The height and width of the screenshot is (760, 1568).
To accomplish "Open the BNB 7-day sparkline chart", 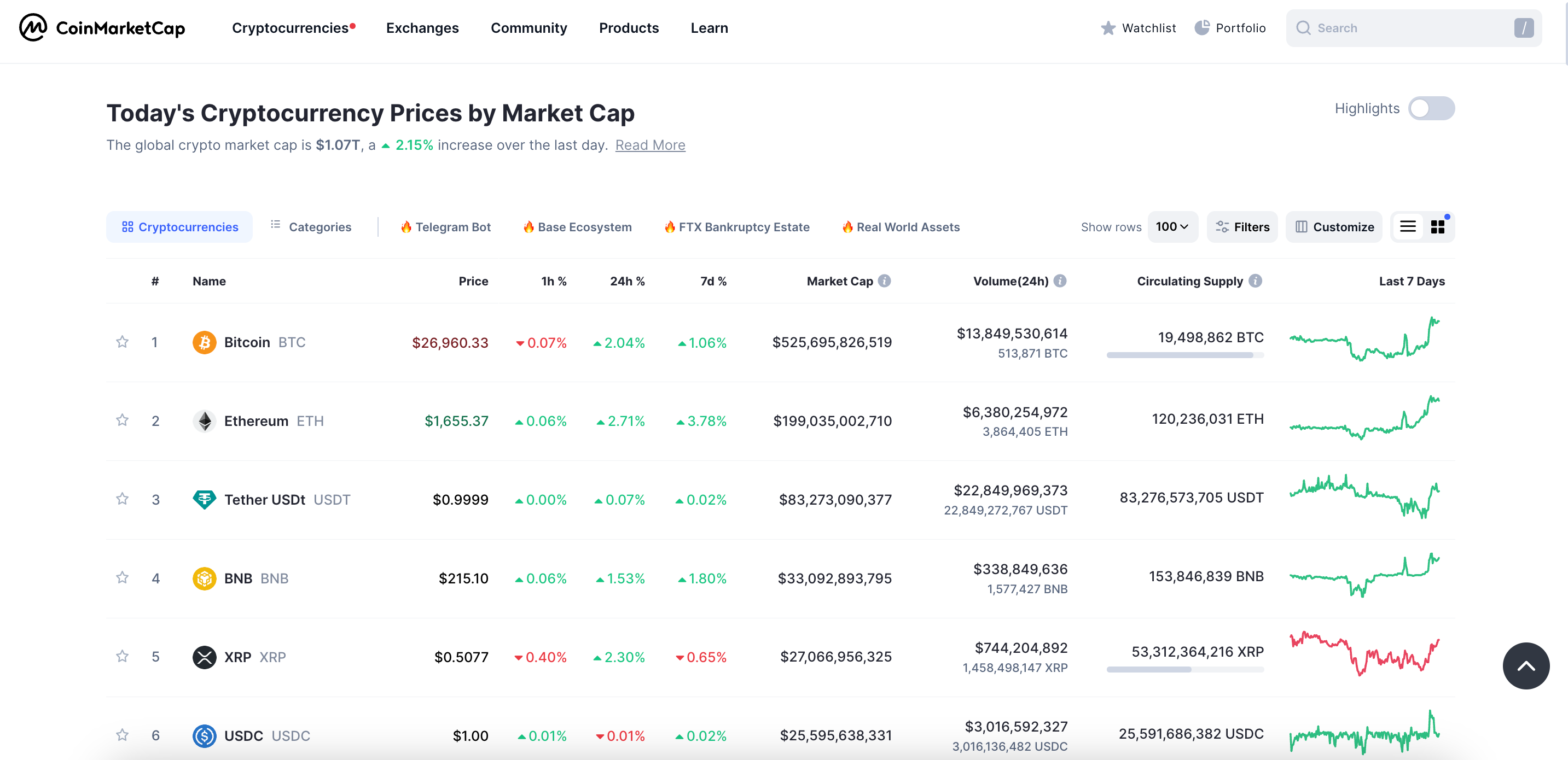I will click(1364, 575).
